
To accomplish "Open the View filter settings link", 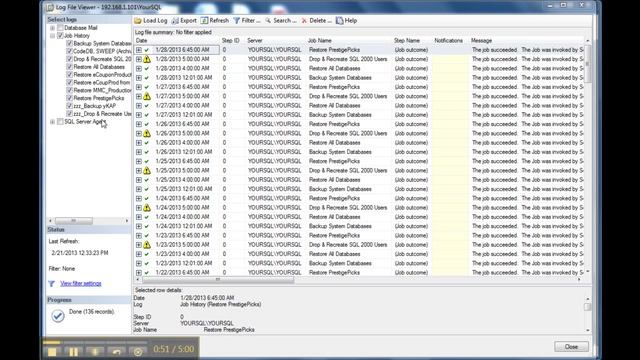I will point(81,283).
